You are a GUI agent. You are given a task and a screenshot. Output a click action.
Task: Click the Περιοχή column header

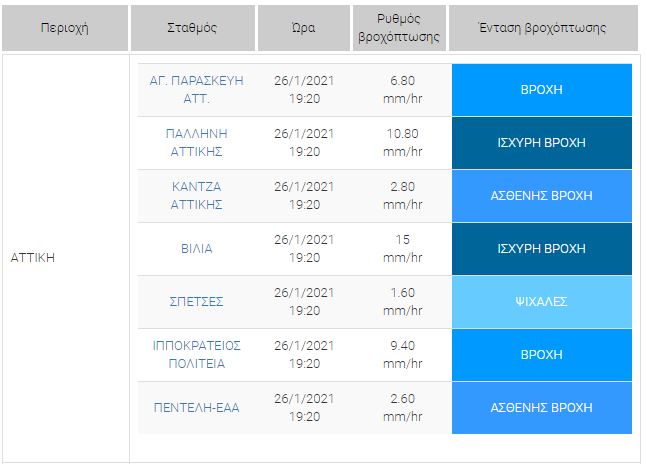(x=64, y=28)
